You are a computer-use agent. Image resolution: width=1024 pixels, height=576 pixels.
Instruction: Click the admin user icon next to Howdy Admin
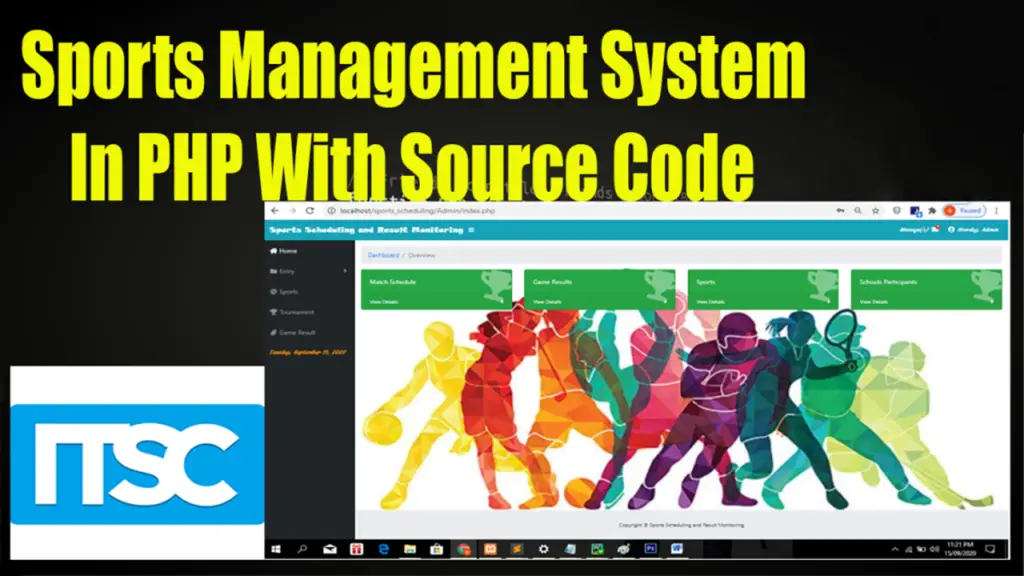[952, 229]
